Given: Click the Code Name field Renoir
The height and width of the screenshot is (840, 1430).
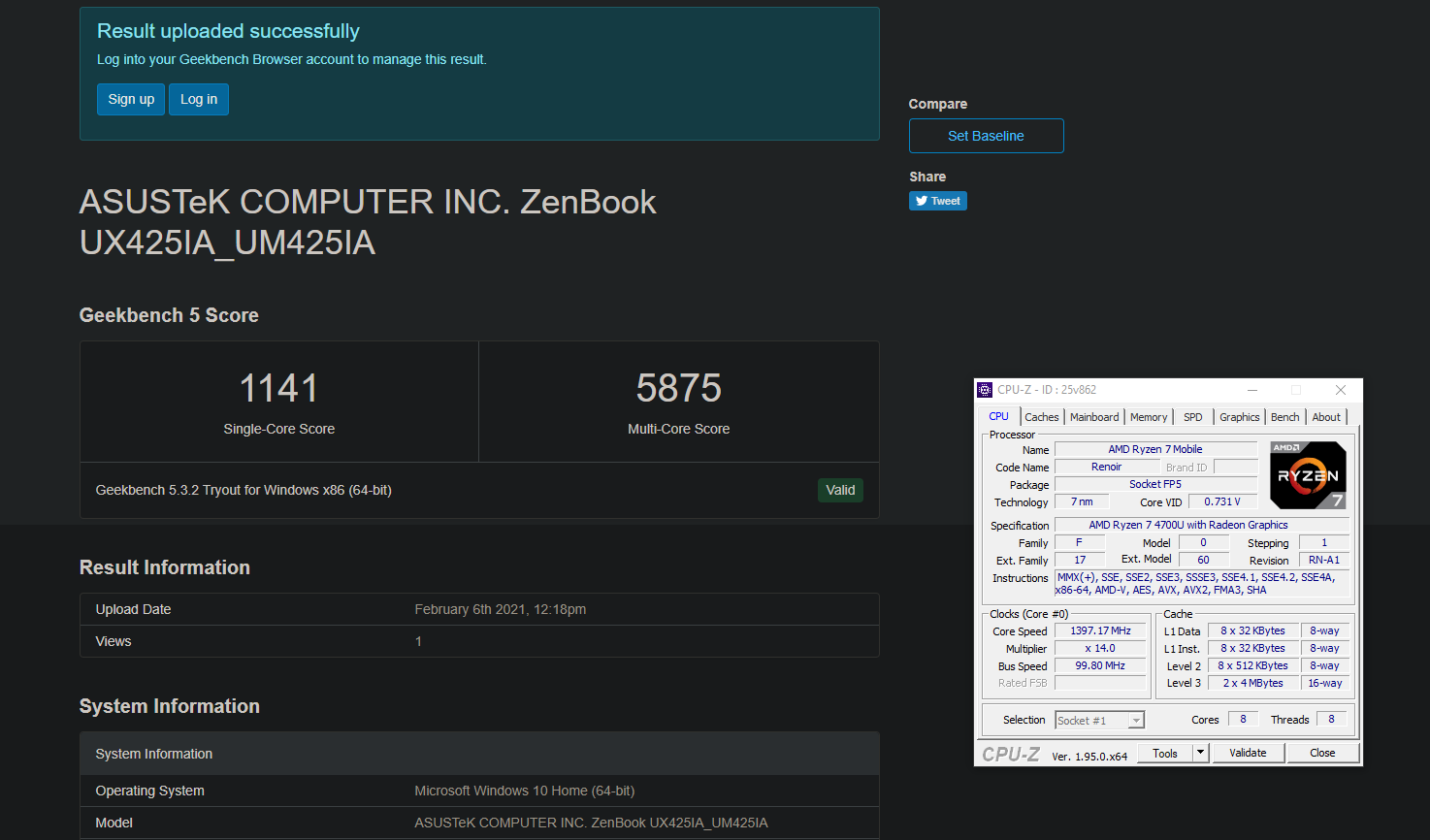Looking at the screenshot, I should click(1107, 467).
